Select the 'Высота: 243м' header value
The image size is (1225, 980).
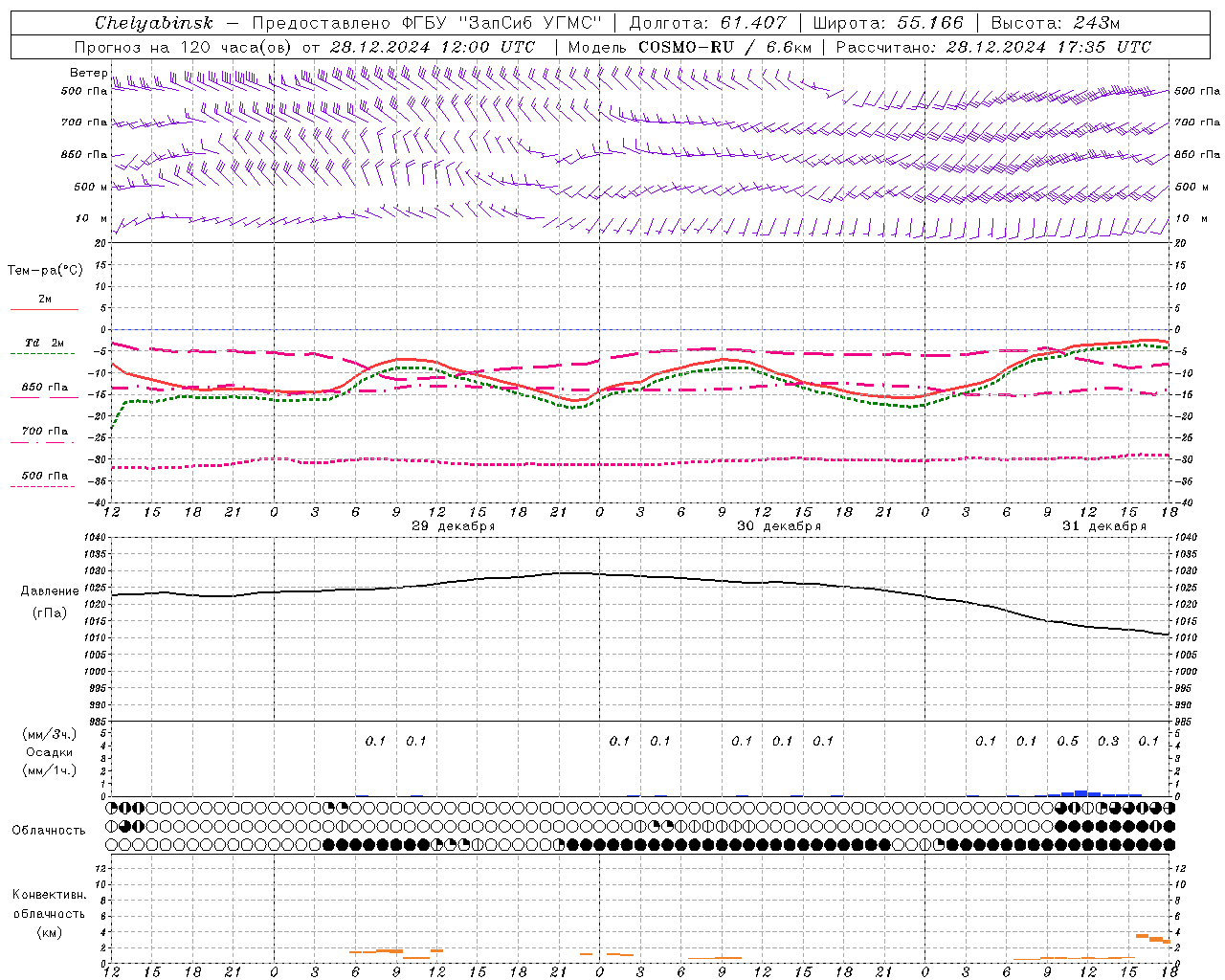1055,23
